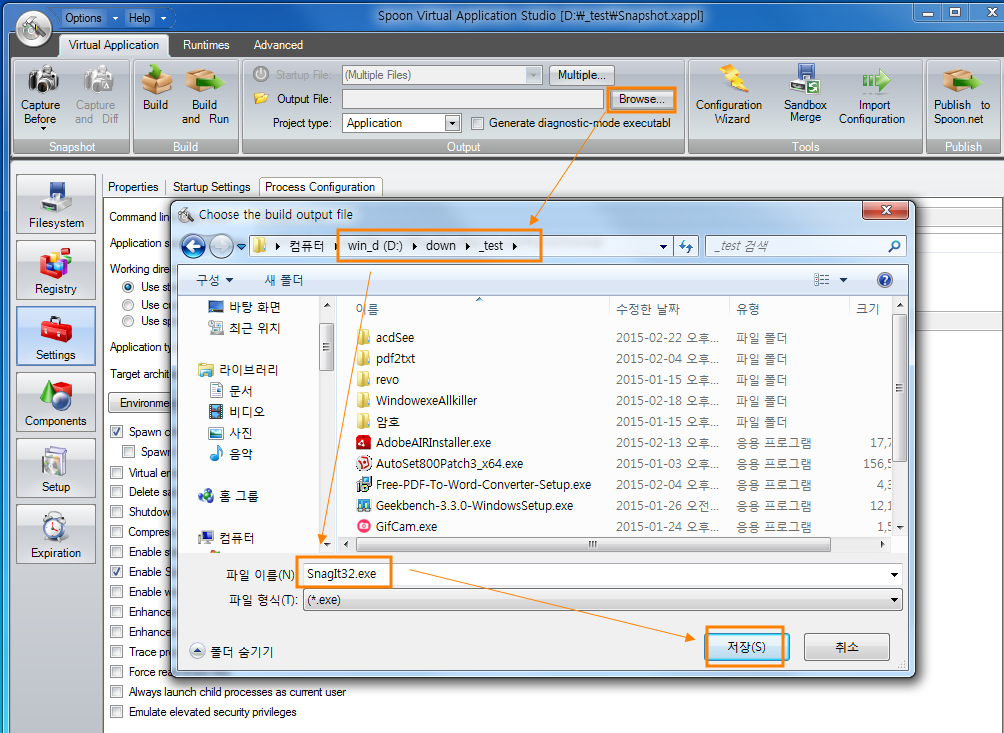
Task: Open the Filesystem section
Action: tap(56, 204)
